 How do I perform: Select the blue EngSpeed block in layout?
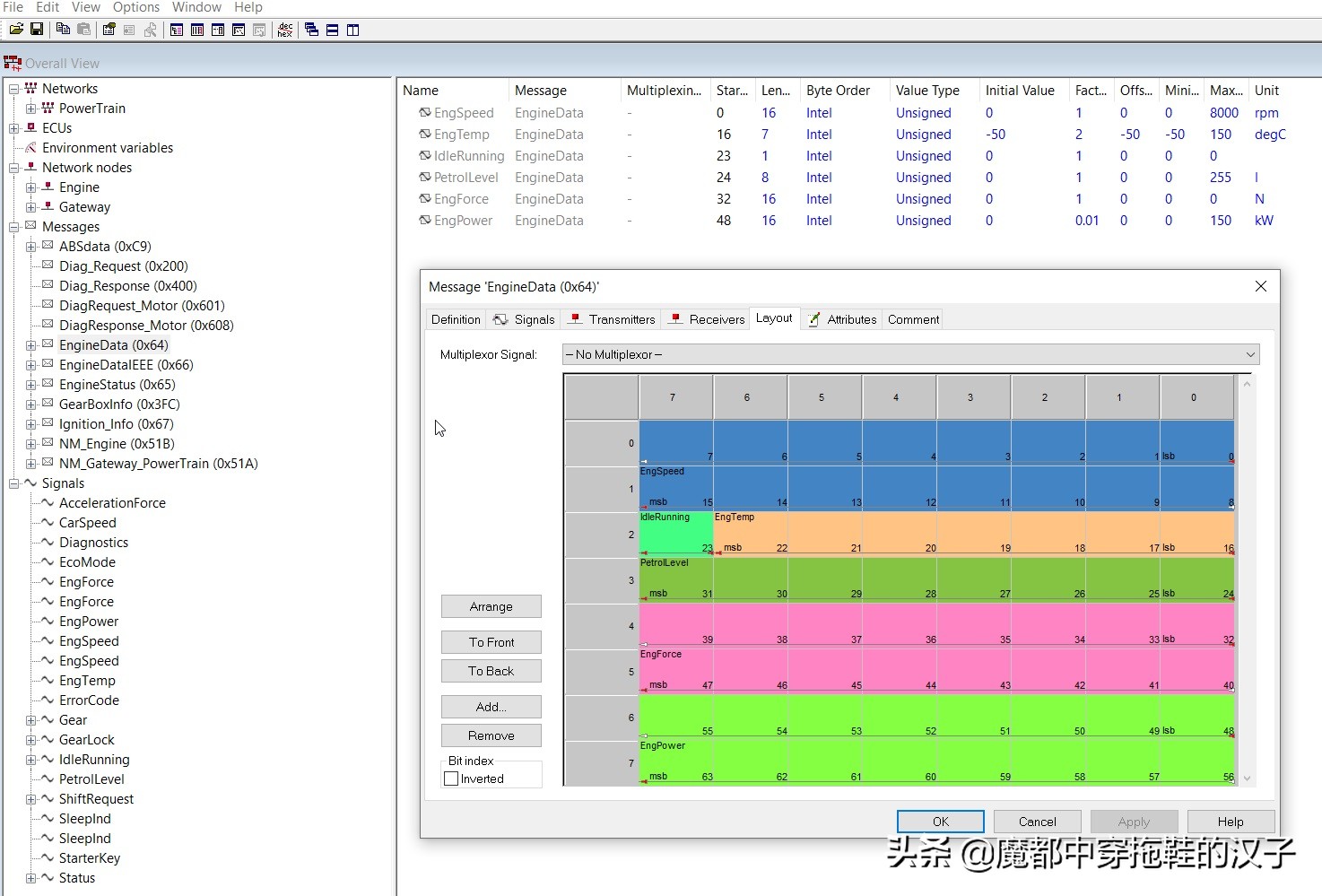[x=936, y=465]
